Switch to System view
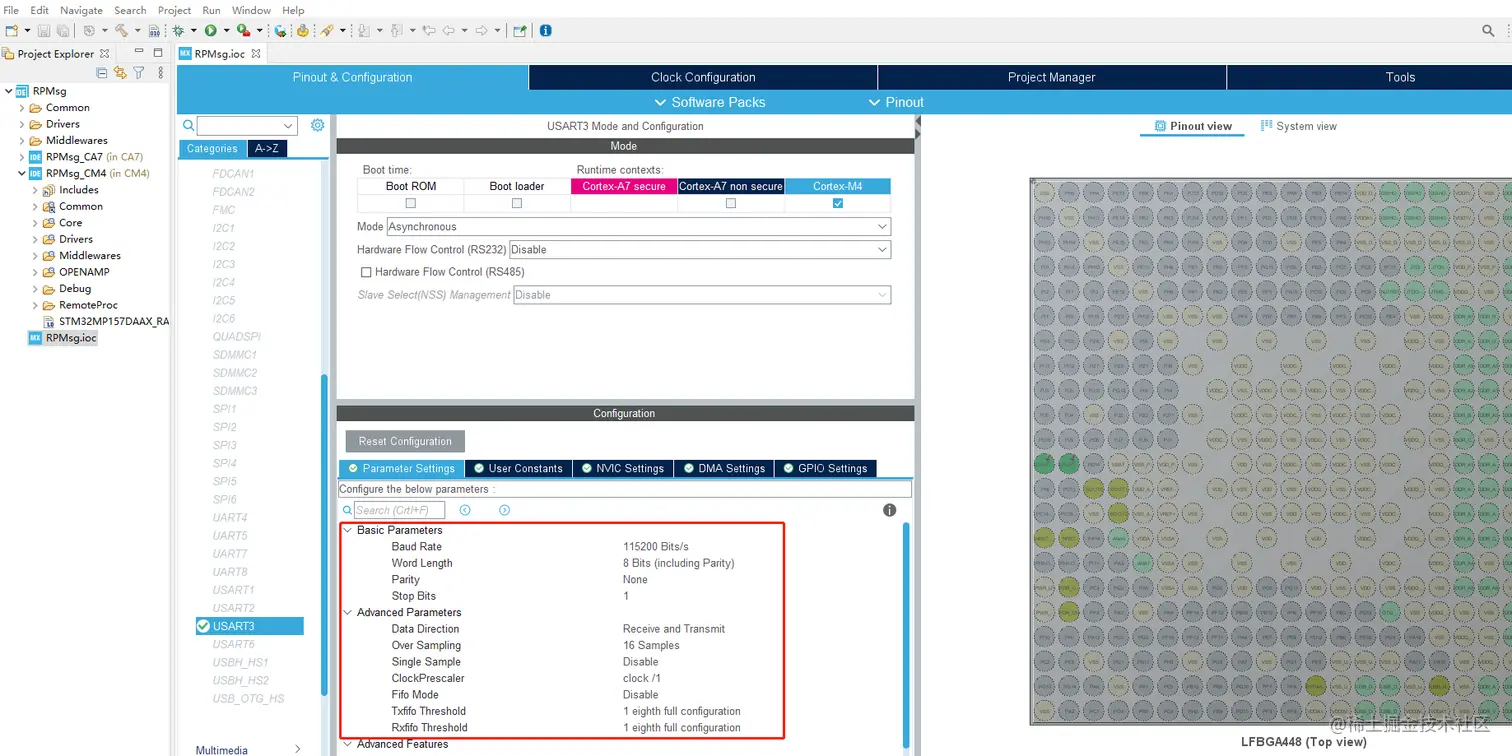The image size is (1512, 756). [x=1298, y=126]
